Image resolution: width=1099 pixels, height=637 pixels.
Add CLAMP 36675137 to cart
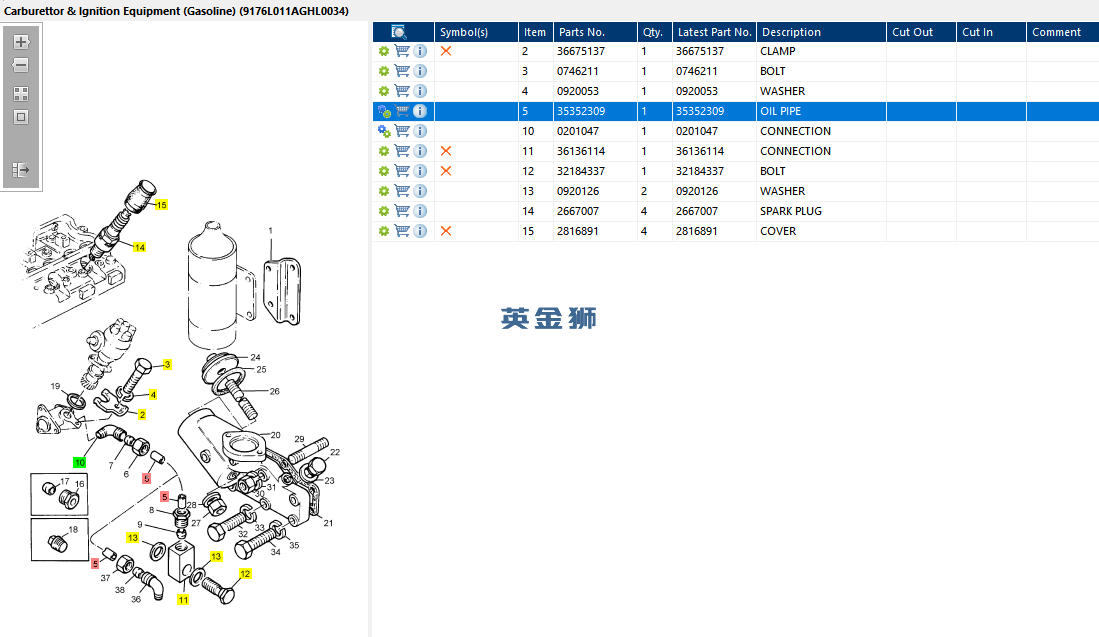[x=402, y=51]
